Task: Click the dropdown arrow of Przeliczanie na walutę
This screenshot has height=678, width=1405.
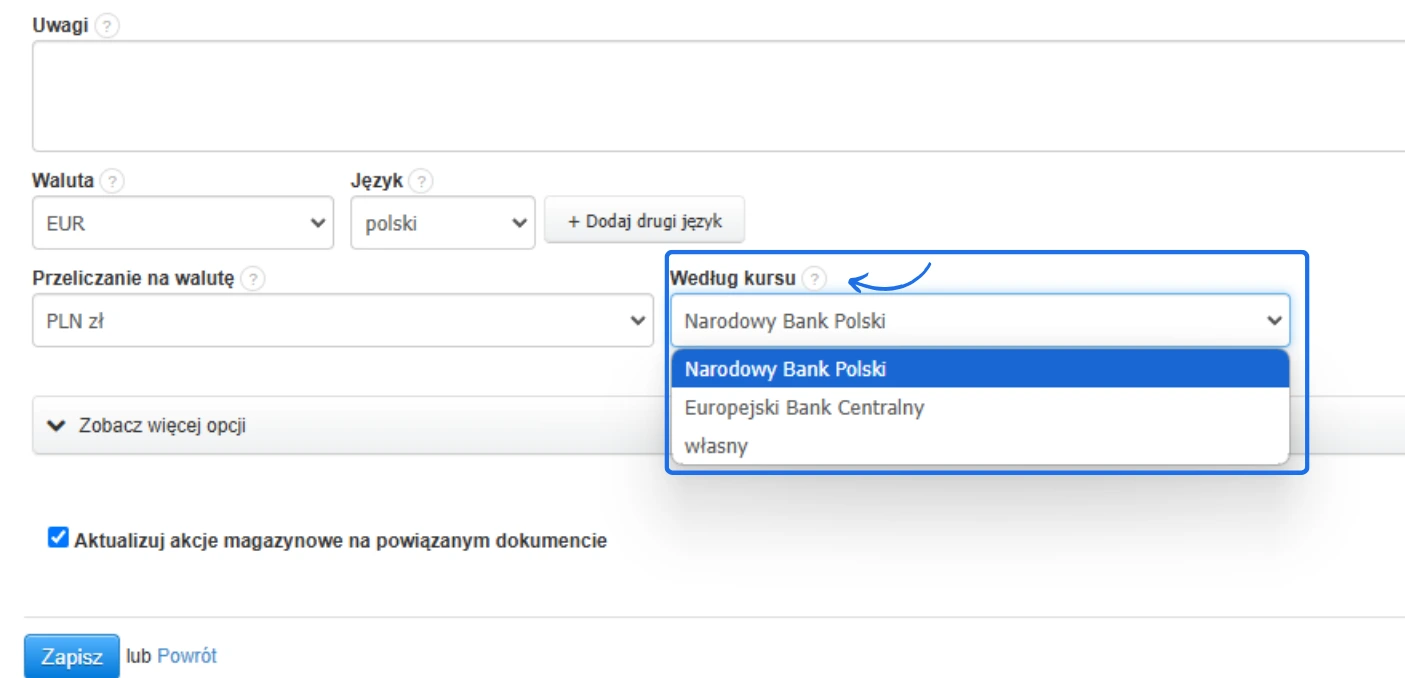Action: [640, 321]
